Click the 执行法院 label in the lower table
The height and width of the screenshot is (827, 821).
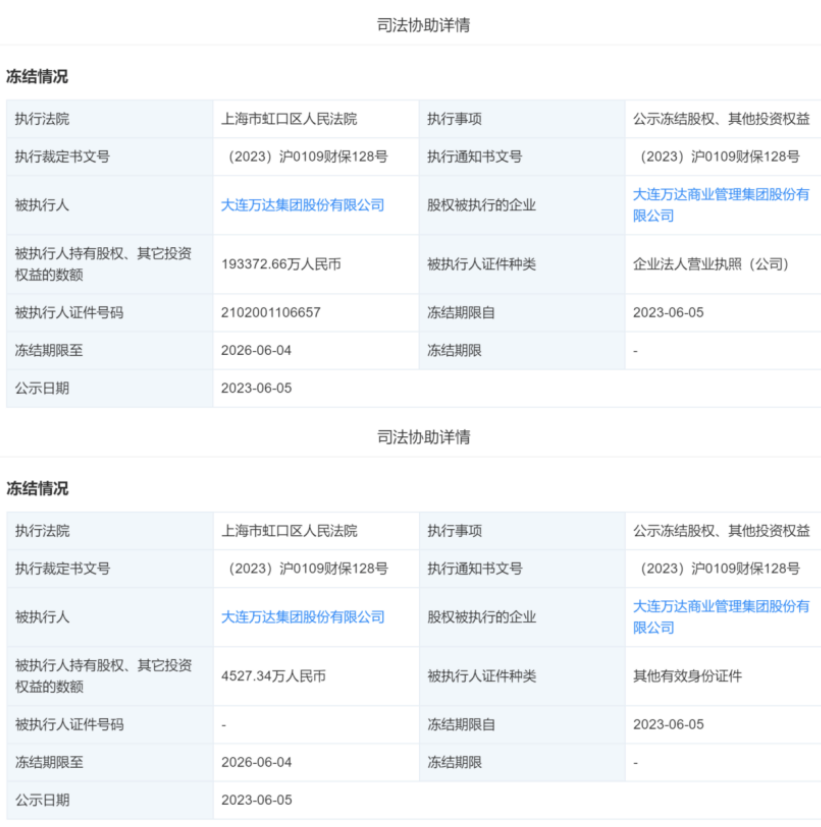[x=42, y=531]
